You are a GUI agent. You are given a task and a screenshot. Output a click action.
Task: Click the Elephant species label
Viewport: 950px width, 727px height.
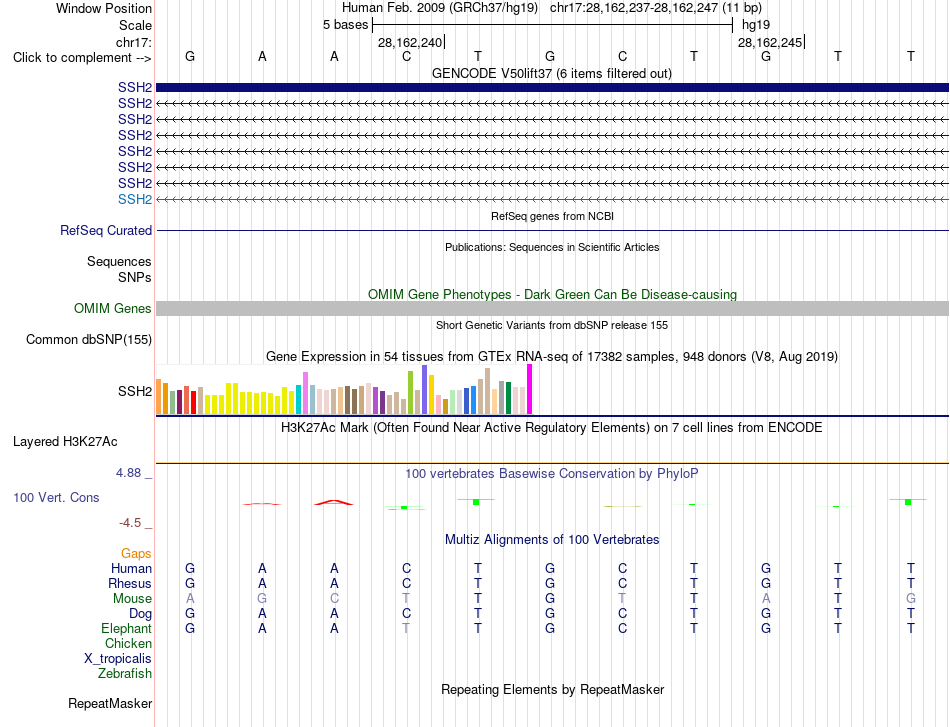(x=126, y=628)
